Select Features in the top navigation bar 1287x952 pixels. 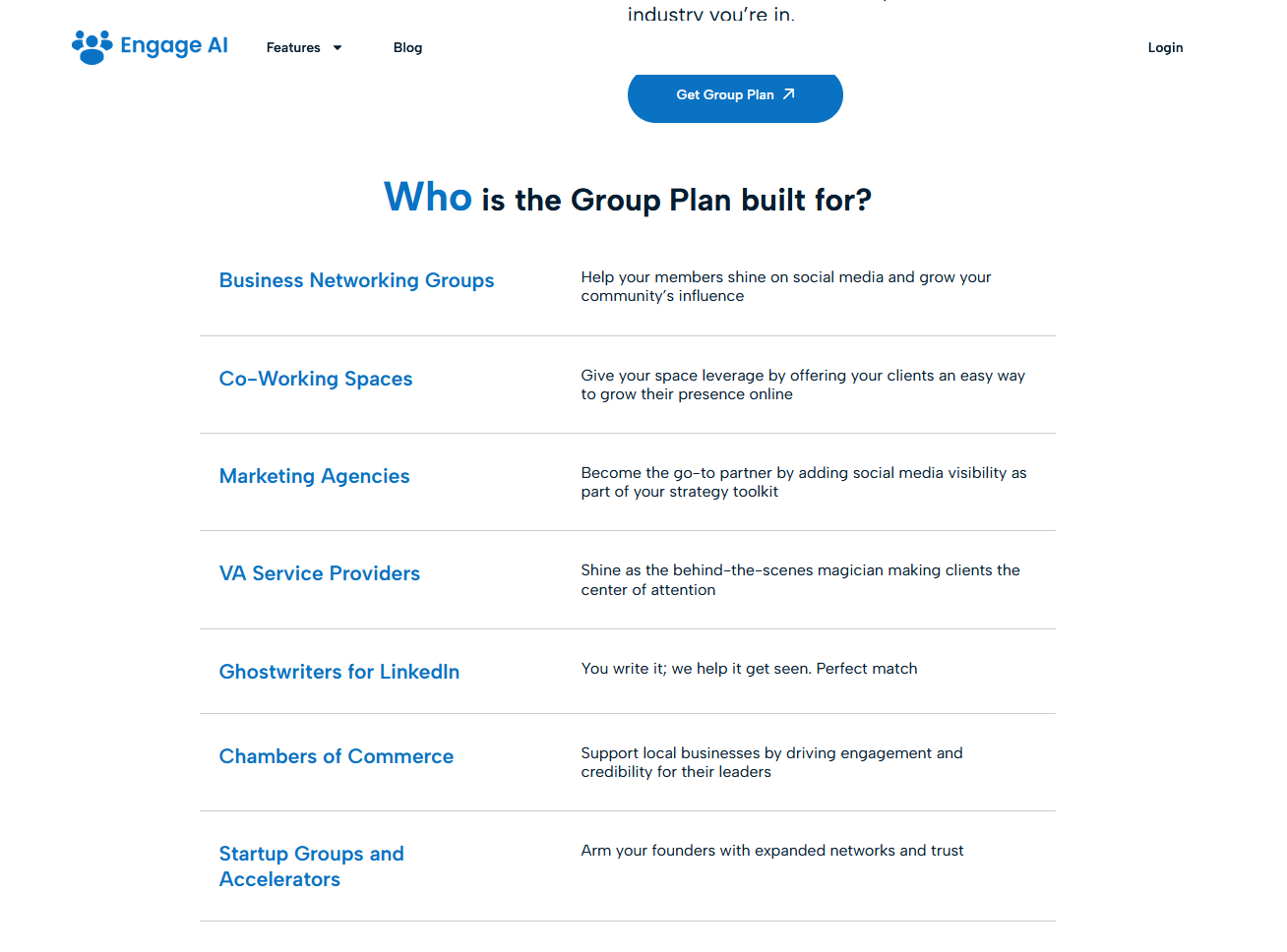(293, 47)
